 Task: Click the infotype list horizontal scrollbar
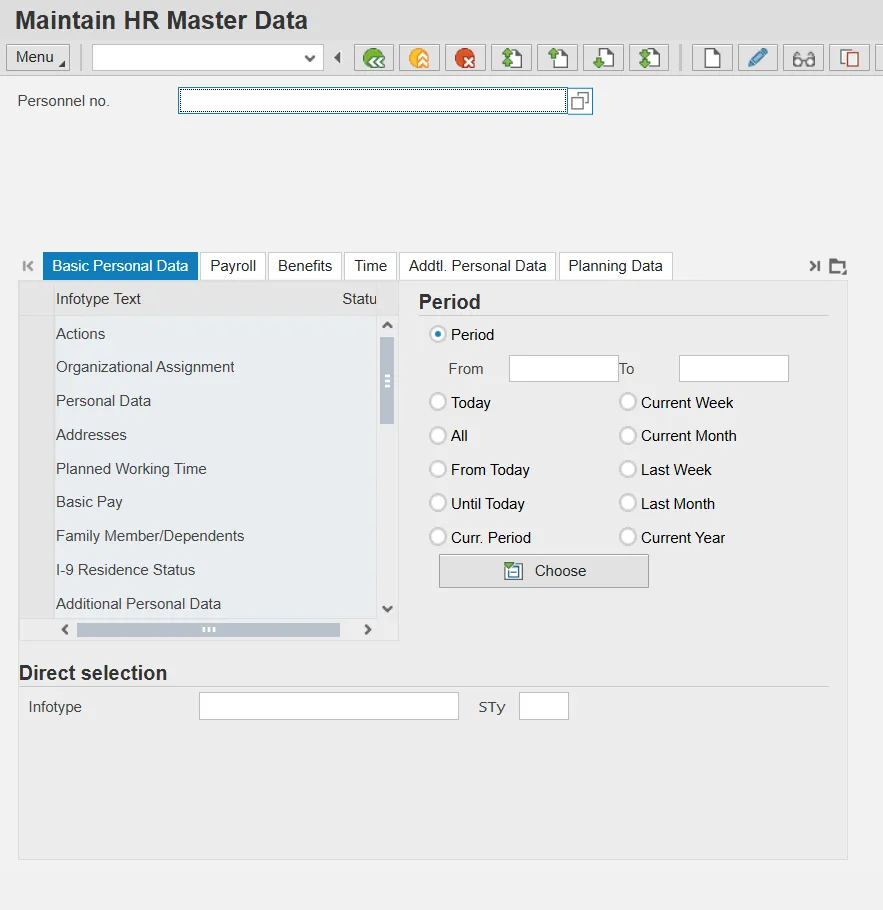pyautogui.click(x=208, y=630)
